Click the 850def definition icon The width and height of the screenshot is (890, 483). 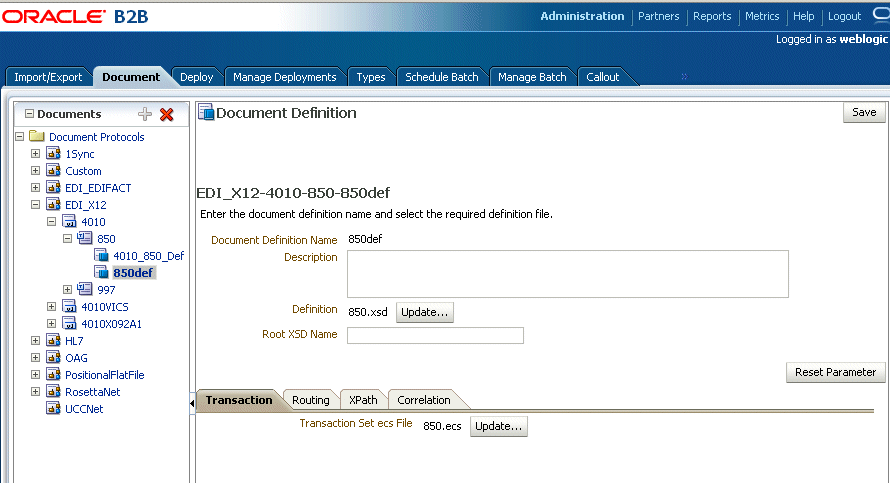pos(101,272)
